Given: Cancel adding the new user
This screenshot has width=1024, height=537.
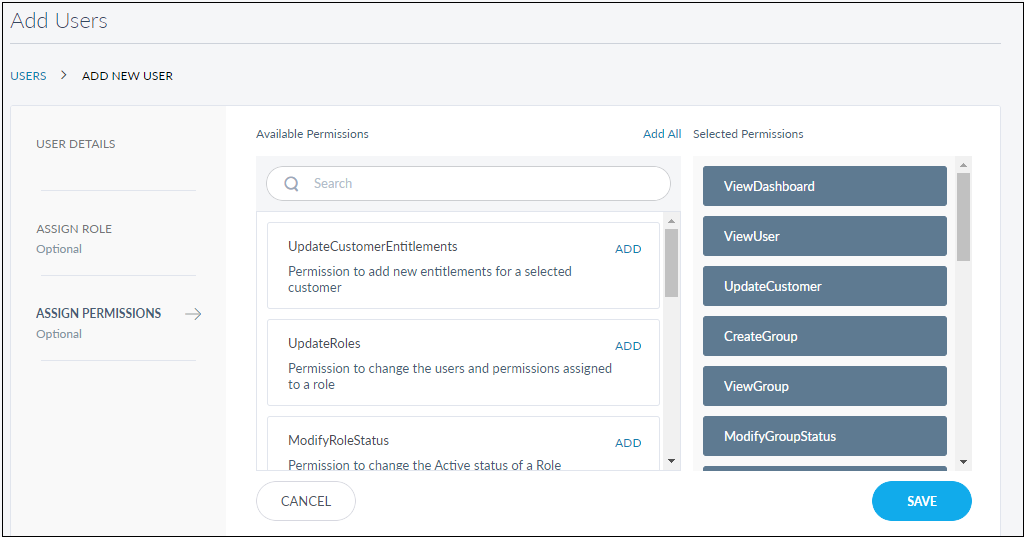Looking at the screenshot, I should point(306,501).
